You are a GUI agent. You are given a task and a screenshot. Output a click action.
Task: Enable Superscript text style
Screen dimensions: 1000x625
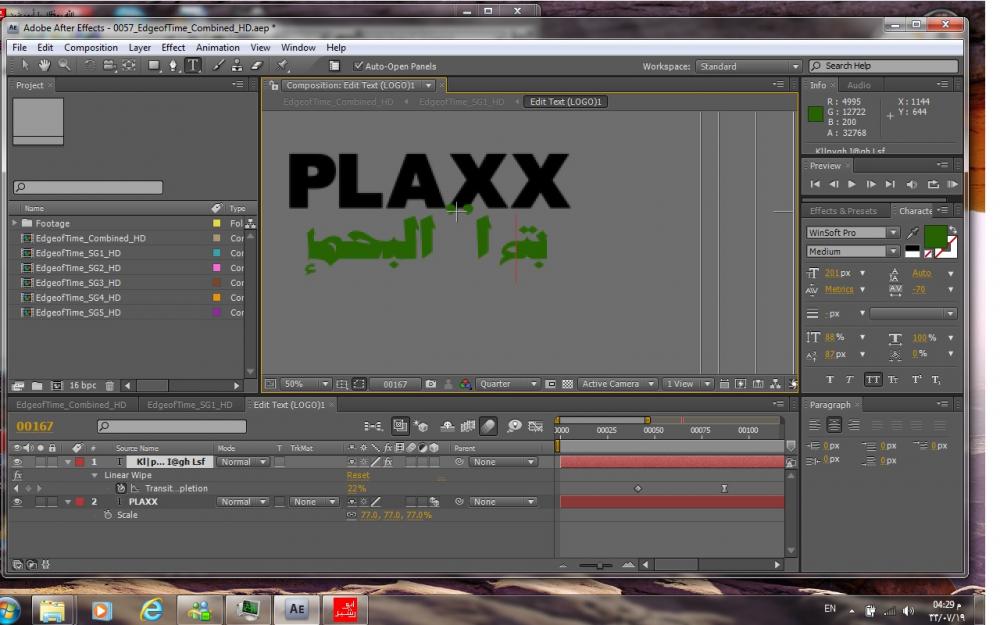pyautogui.click(x=916, y=379)
